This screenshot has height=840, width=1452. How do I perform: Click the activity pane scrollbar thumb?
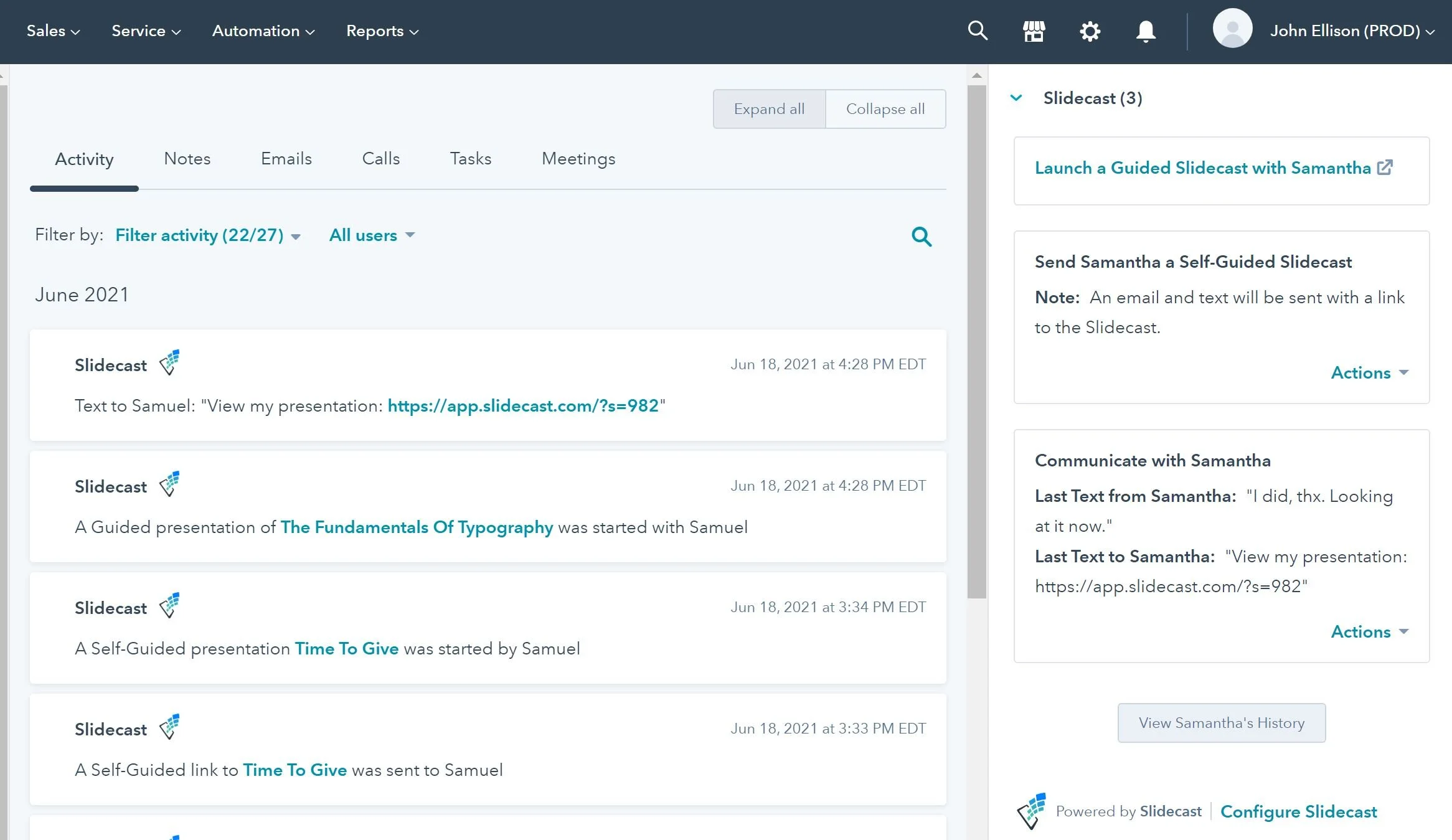pyautogui.click(x=977, y=341)
